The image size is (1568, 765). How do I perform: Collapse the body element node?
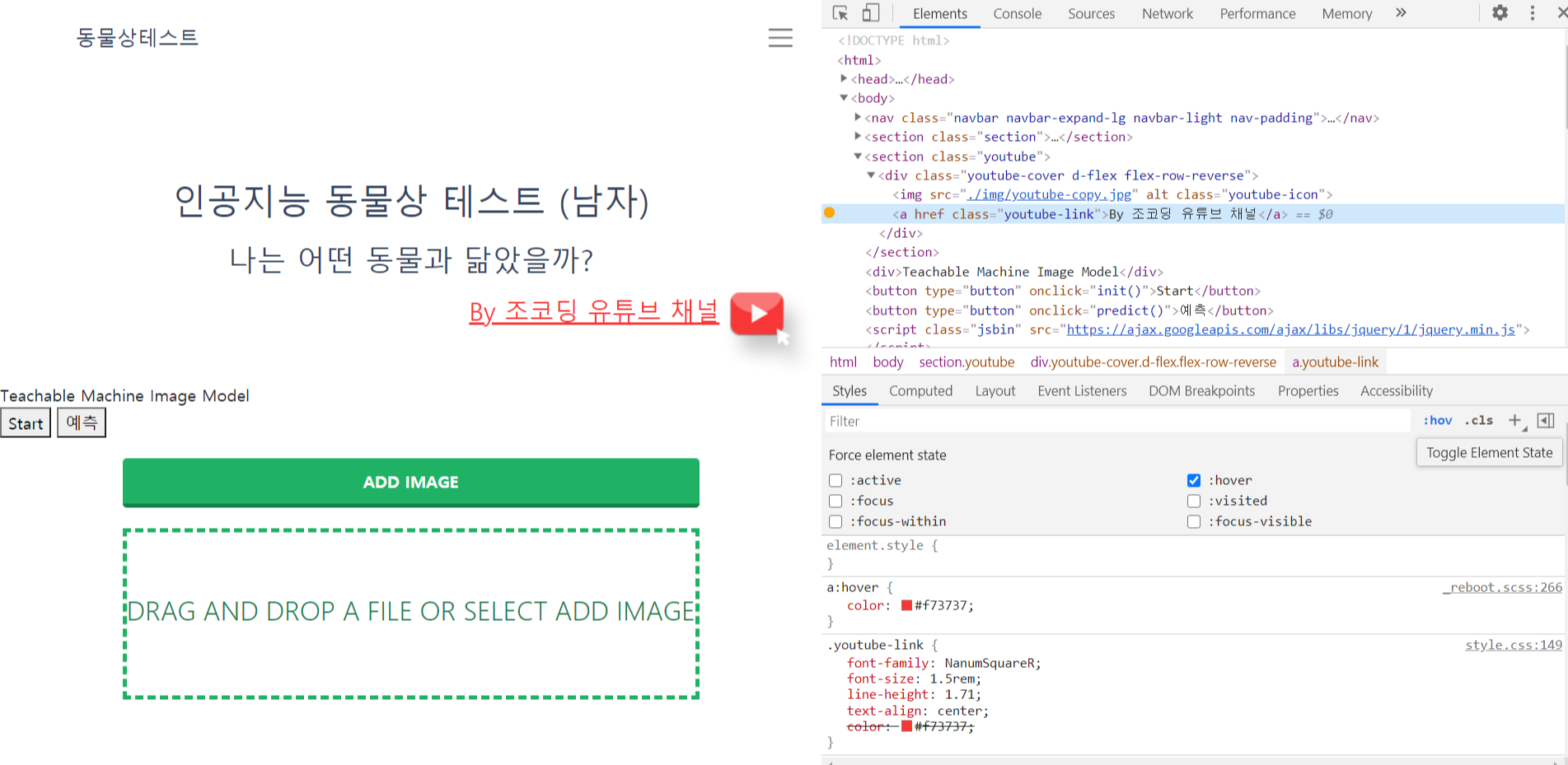tap(844, 97)
